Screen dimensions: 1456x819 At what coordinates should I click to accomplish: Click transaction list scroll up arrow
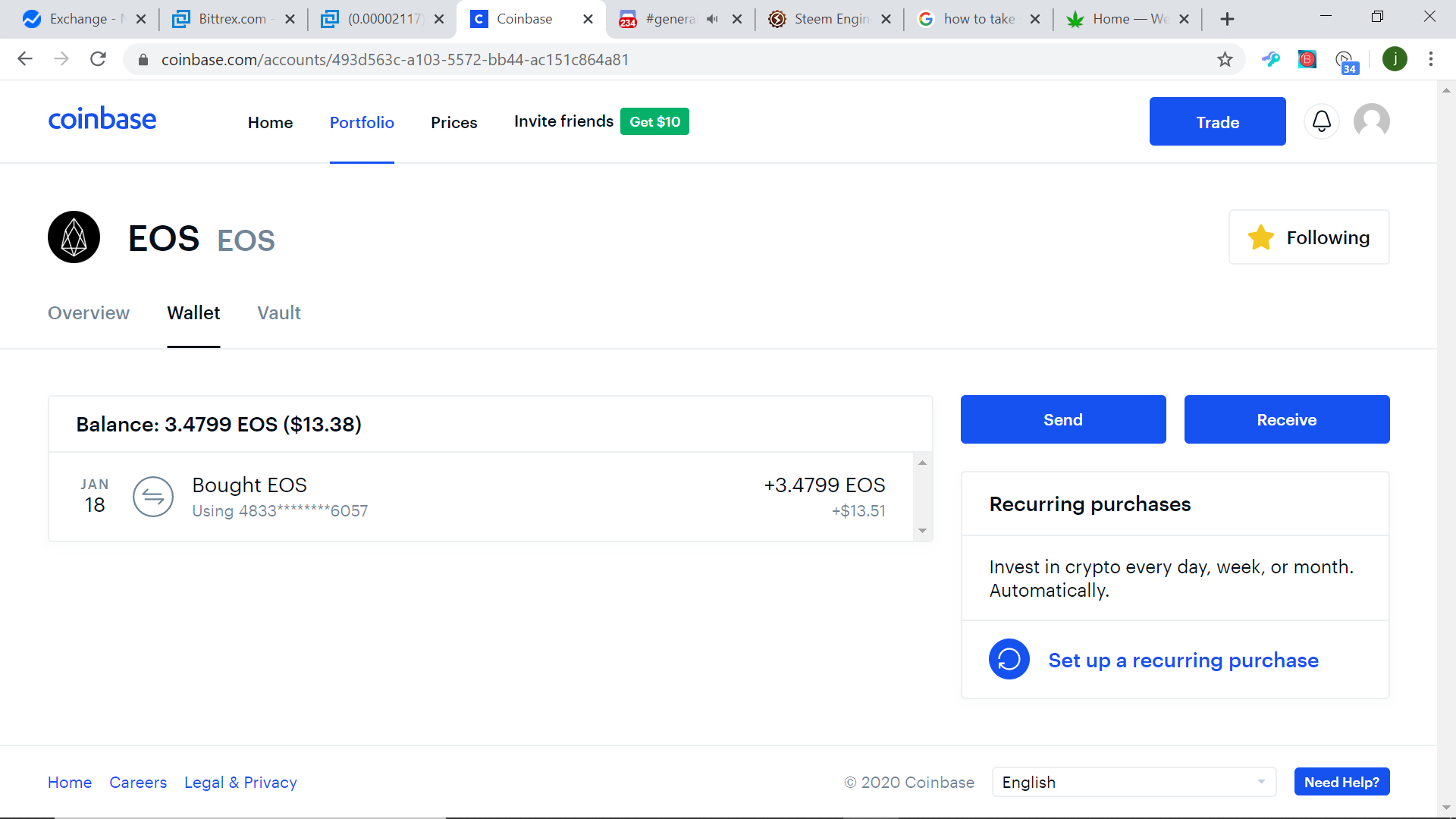pyautogui.click(x=922, y=463)
